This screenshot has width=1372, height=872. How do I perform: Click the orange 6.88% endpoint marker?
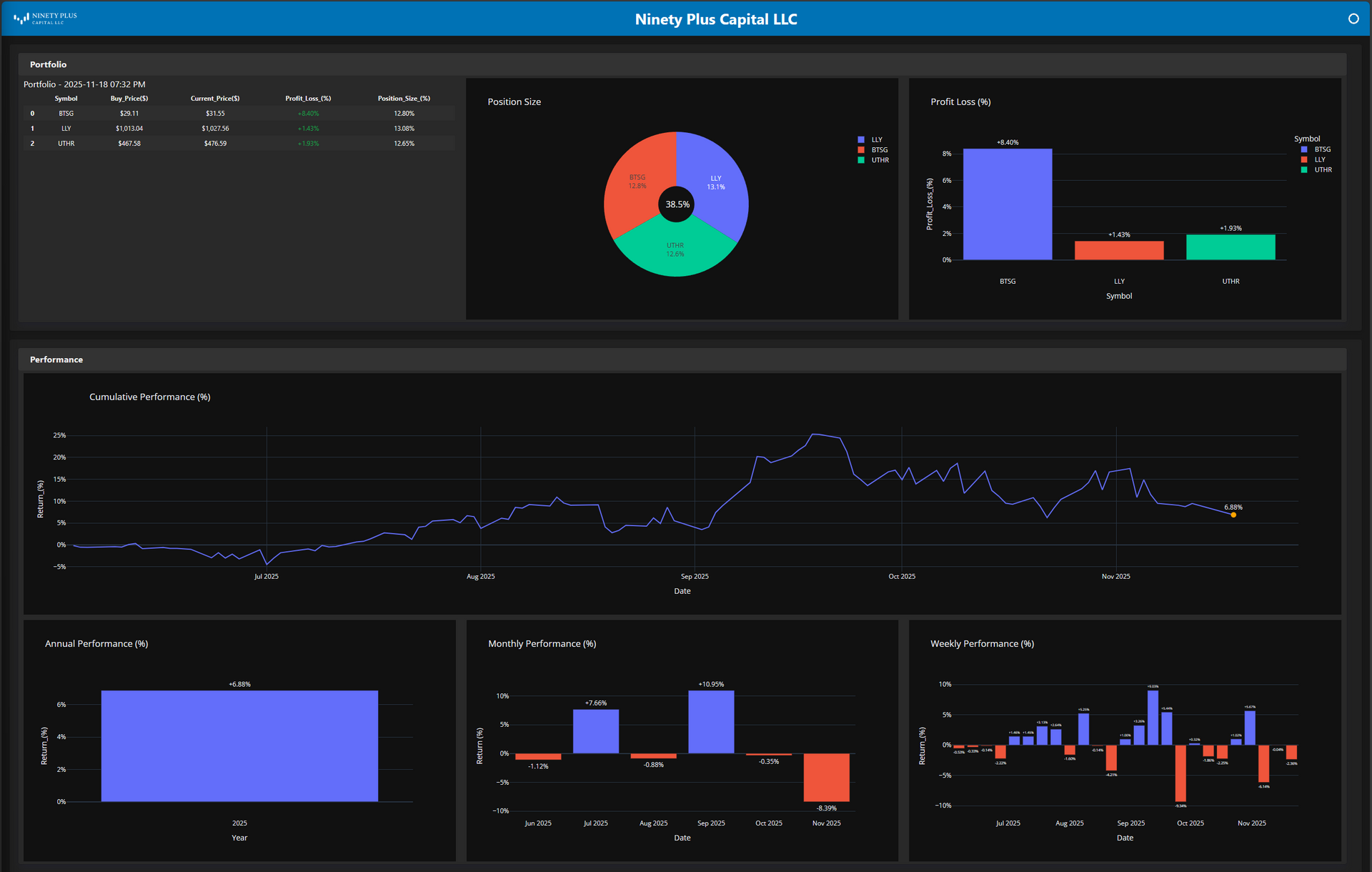pyautogui.click(x=1233, y=515)
